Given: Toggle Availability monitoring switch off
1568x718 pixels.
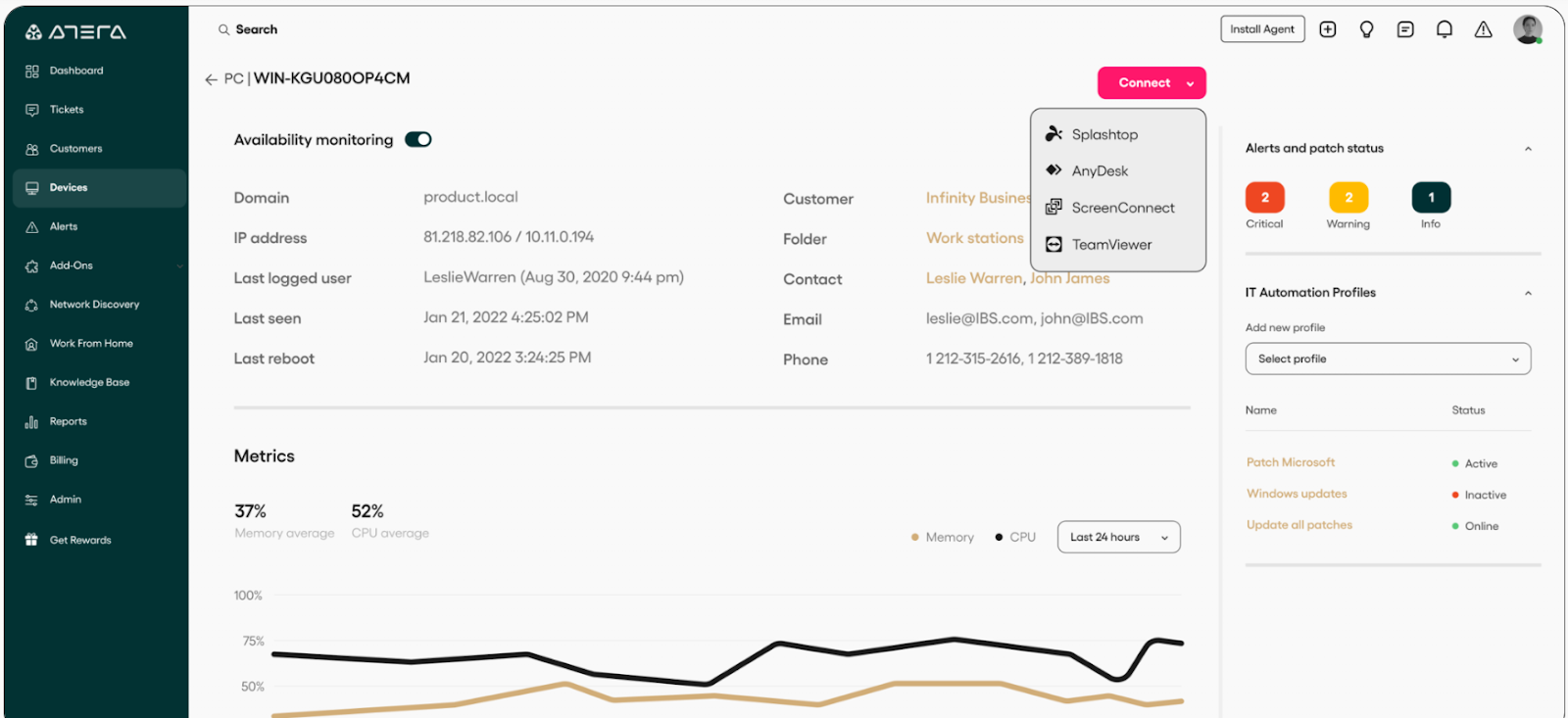Looking at the screenshot, I should tap(418, 139).
